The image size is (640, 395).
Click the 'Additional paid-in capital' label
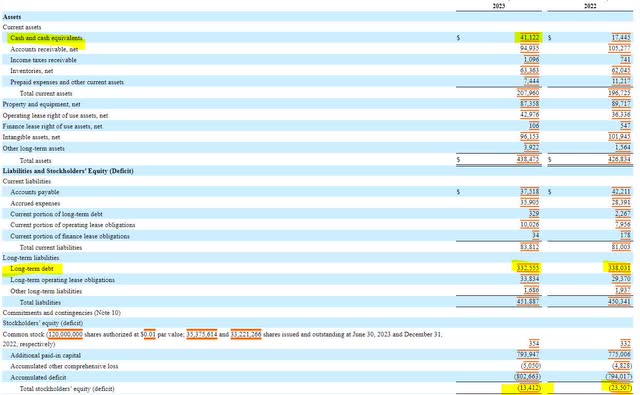tap(45, 355)
